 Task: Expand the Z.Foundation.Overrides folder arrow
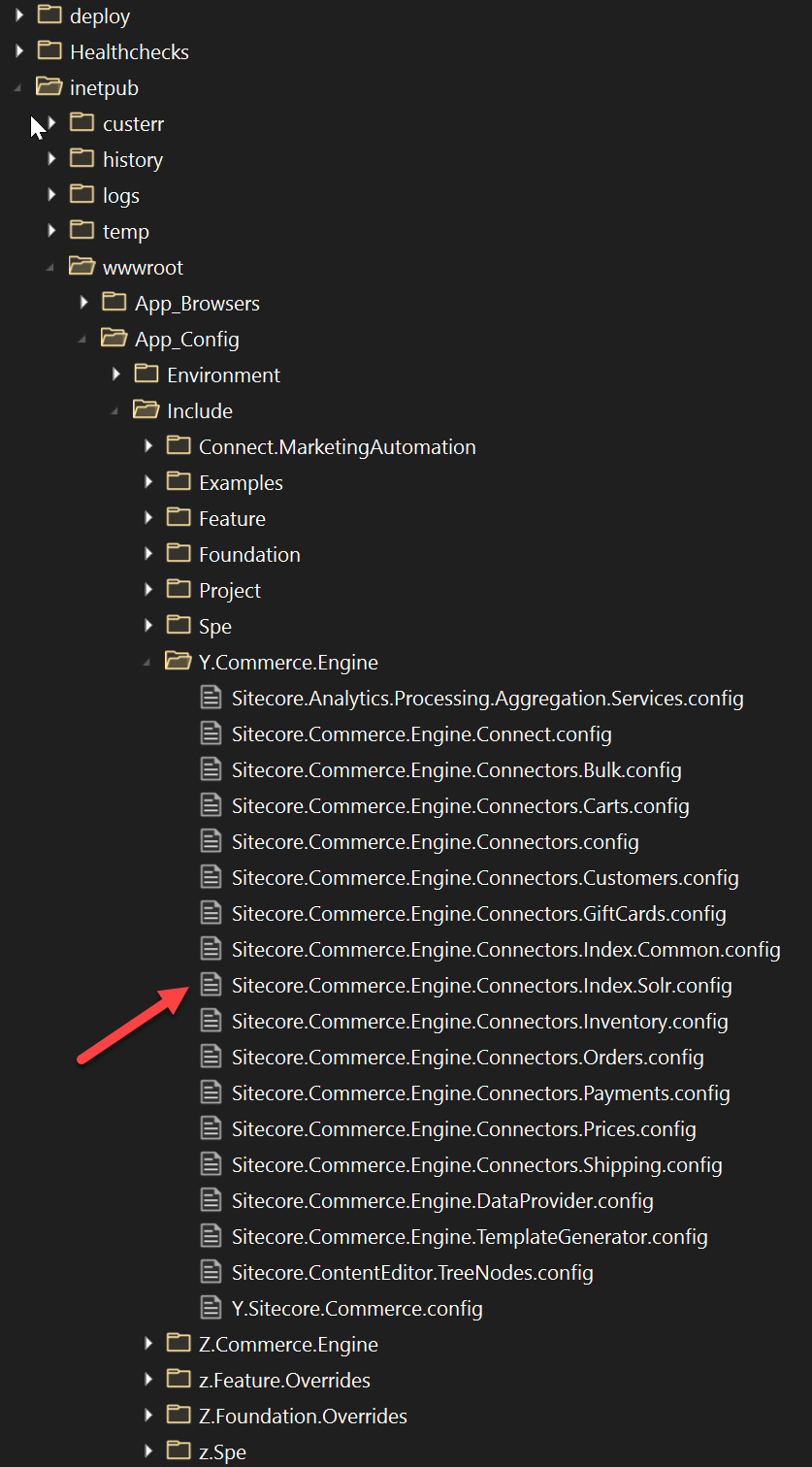click(x=148, y=1416)
